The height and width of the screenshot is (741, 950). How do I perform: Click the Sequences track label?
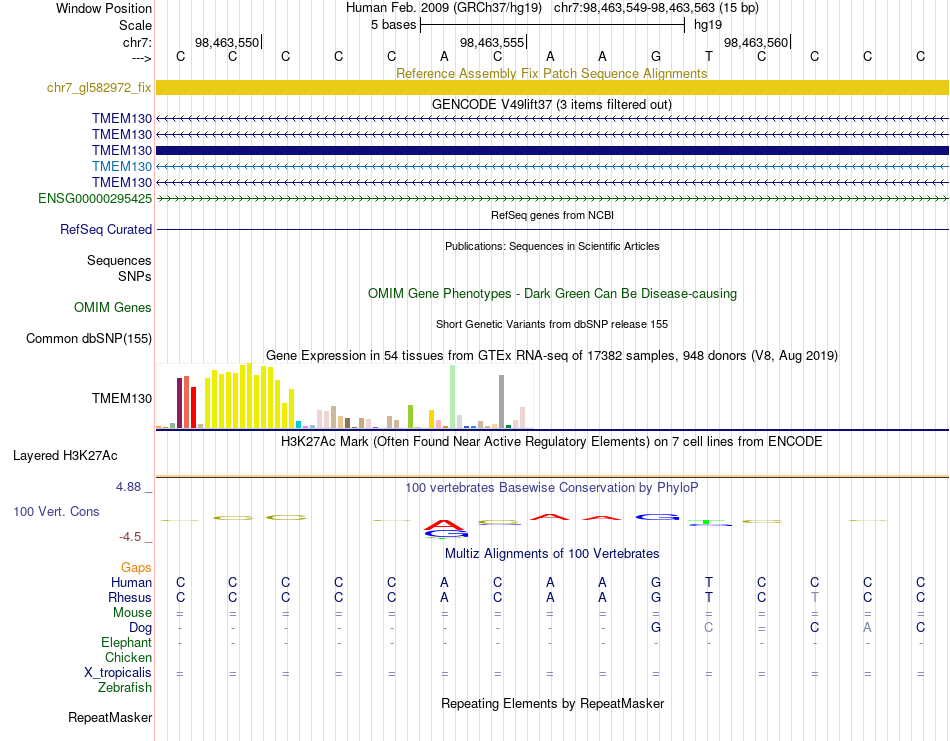(x=119, y=260)
